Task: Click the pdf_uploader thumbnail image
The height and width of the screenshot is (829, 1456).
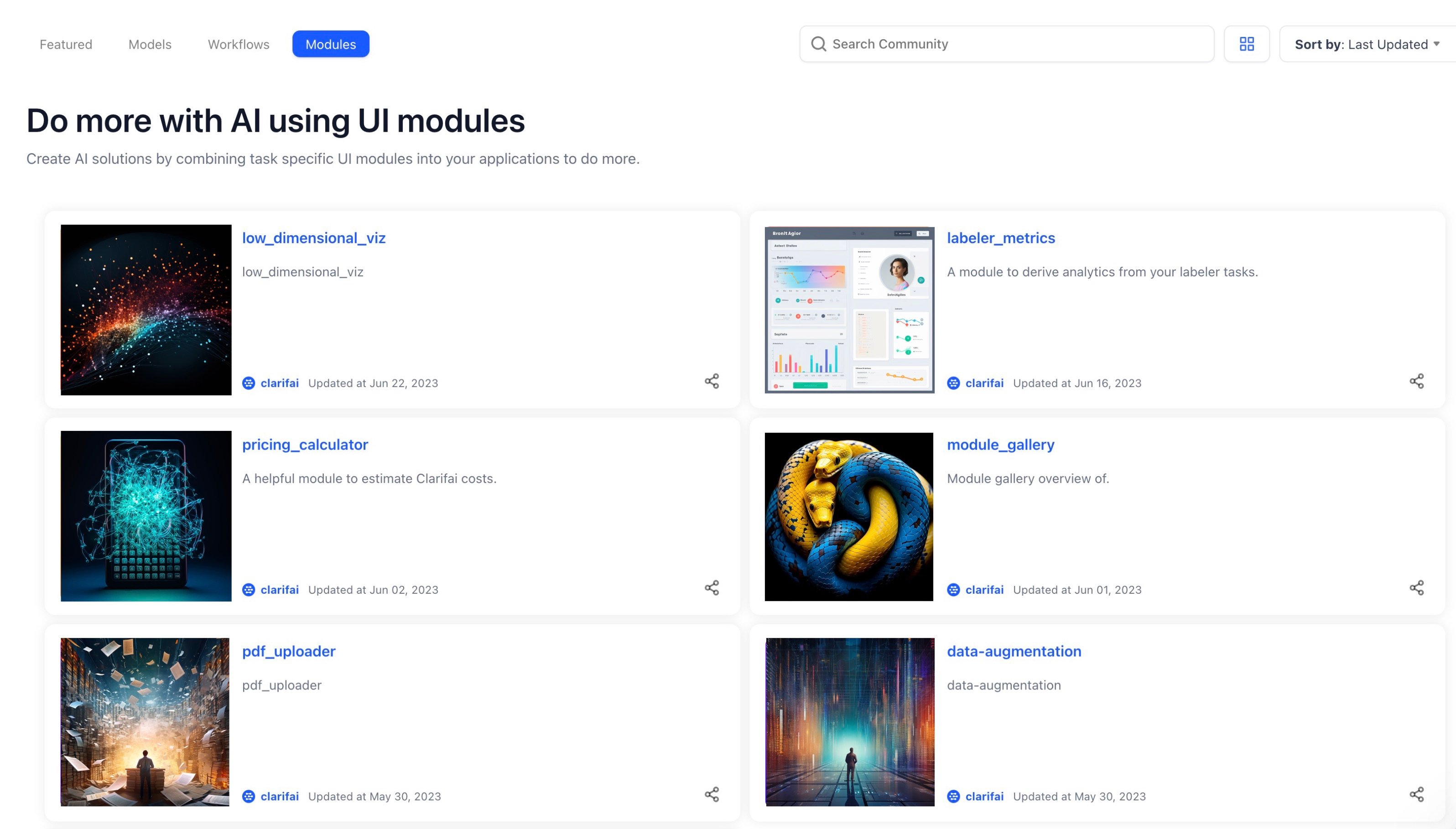Action: tap(145, 721)
